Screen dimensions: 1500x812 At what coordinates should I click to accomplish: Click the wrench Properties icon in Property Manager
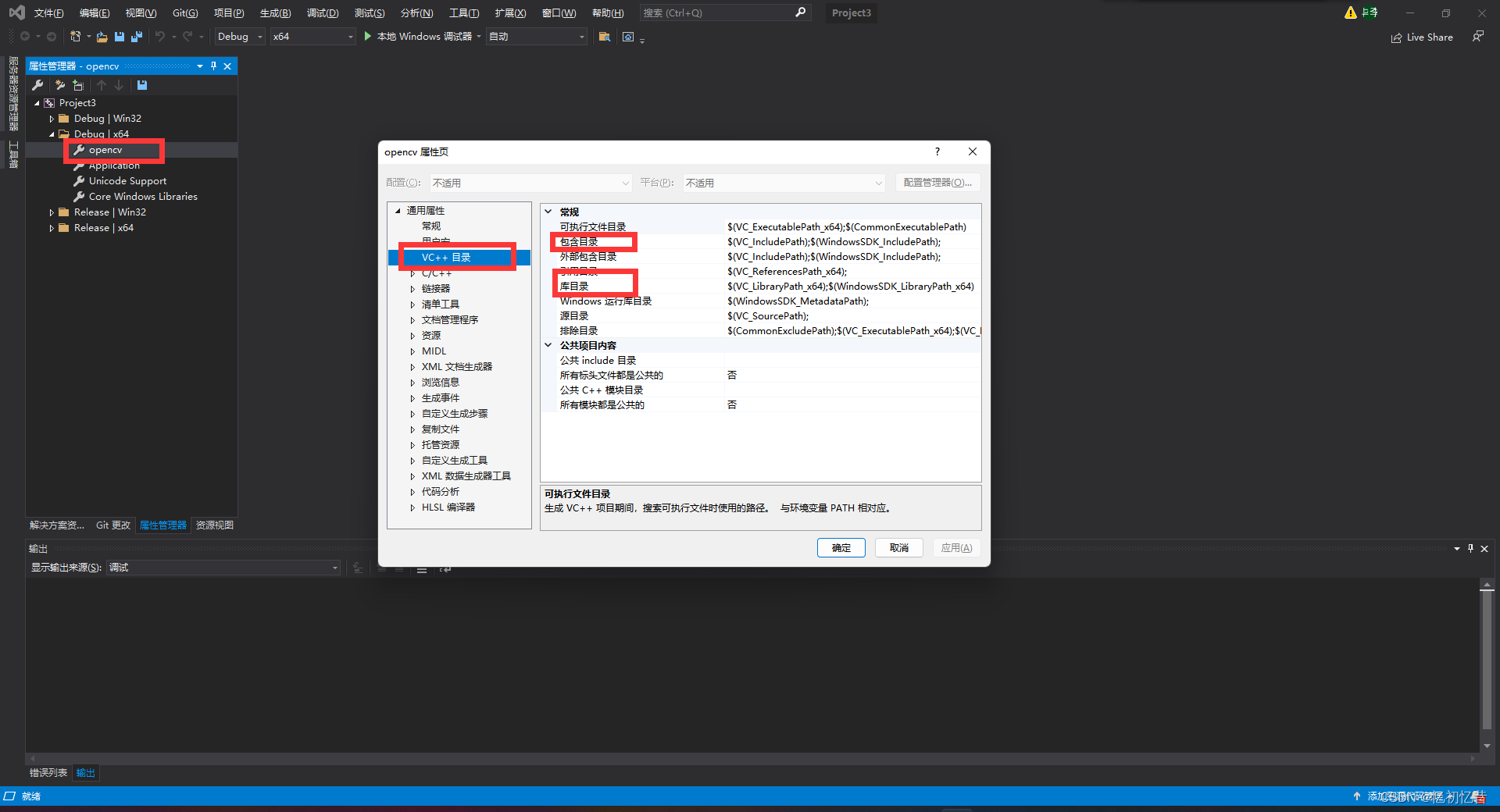click(37, 85)
